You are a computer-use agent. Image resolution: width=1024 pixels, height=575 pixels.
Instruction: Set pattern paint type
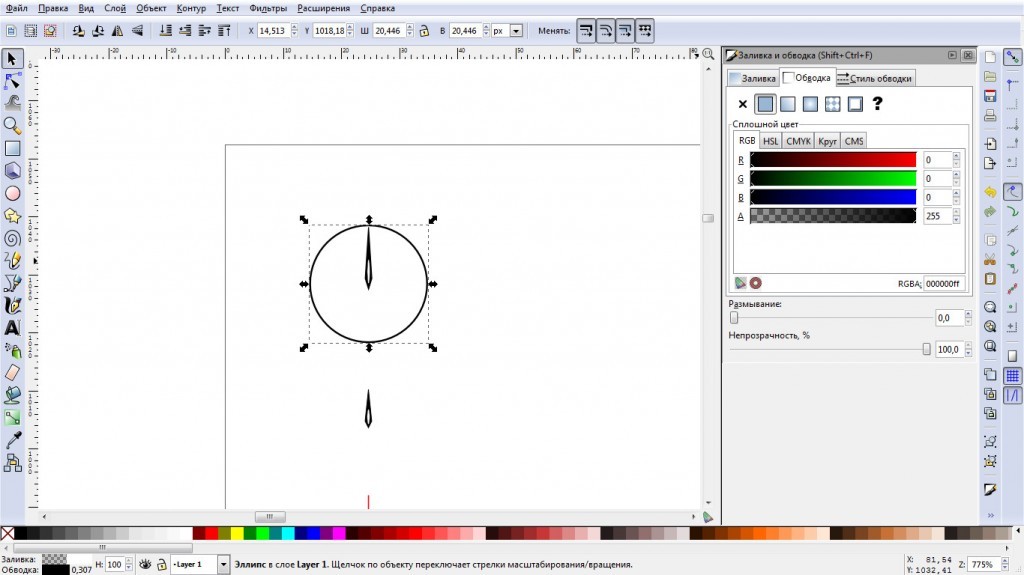tap(832, 104)
